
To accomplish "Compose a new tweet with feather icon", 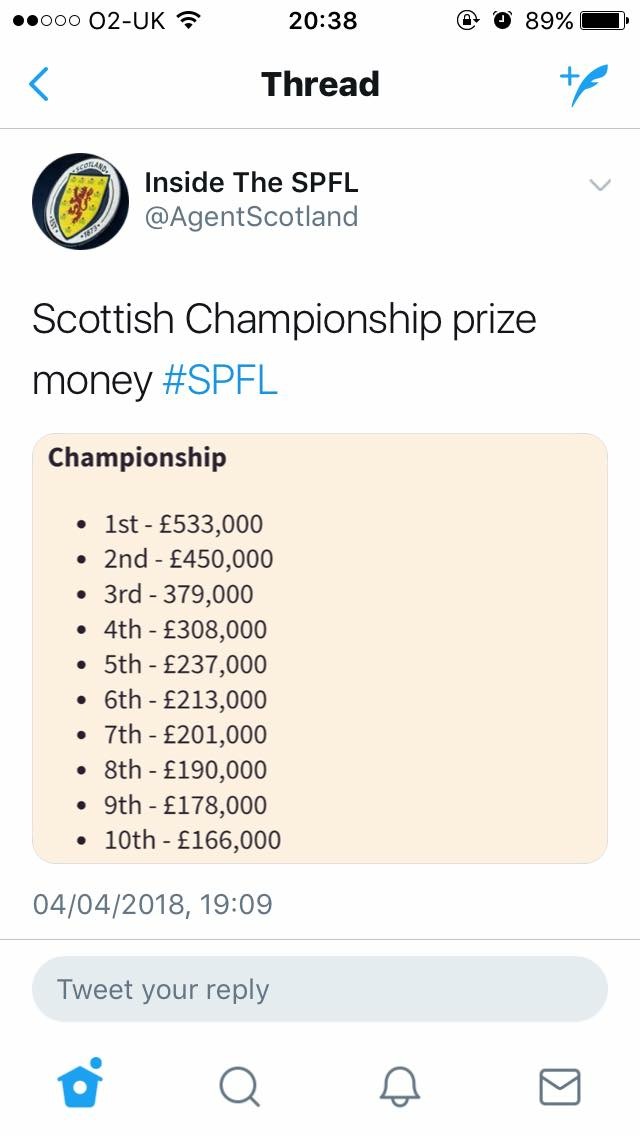I will 583,84.
